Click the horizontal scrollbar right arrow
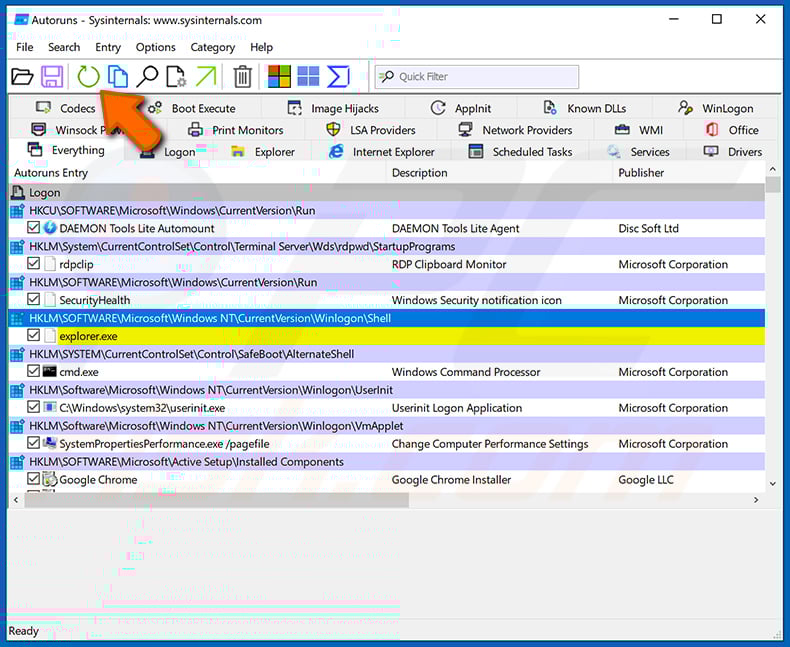The width and height of the screenshot is (790, 647). point(756,500)
